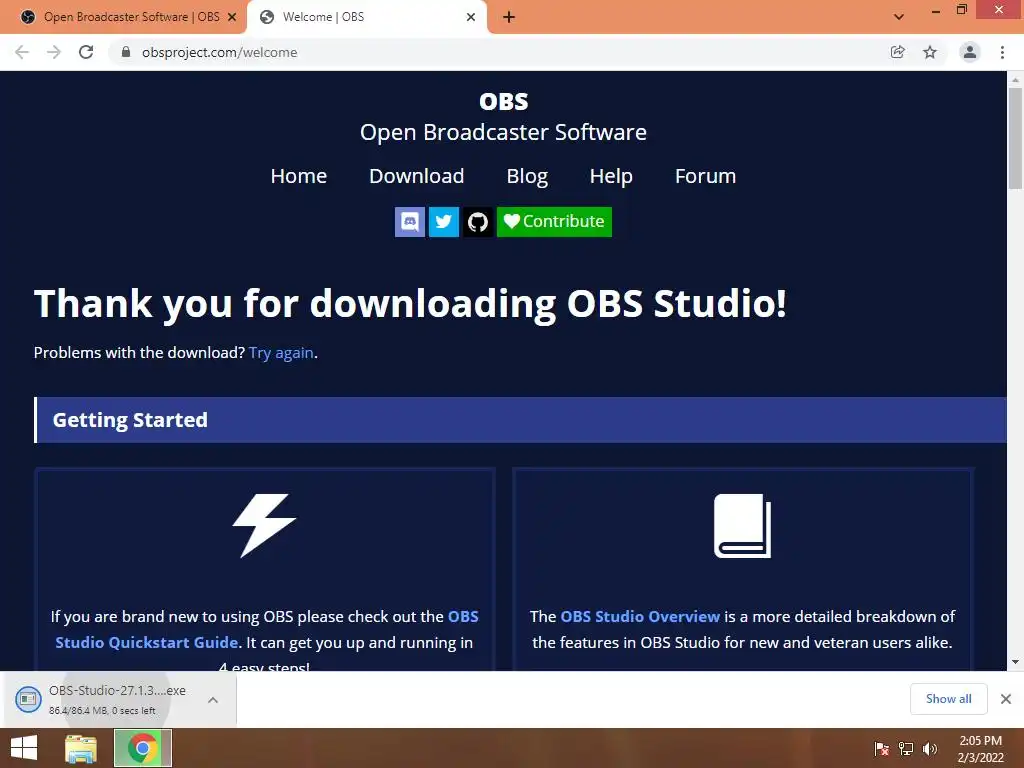
Task: Click the Try again download link
Action: point(281,353)
